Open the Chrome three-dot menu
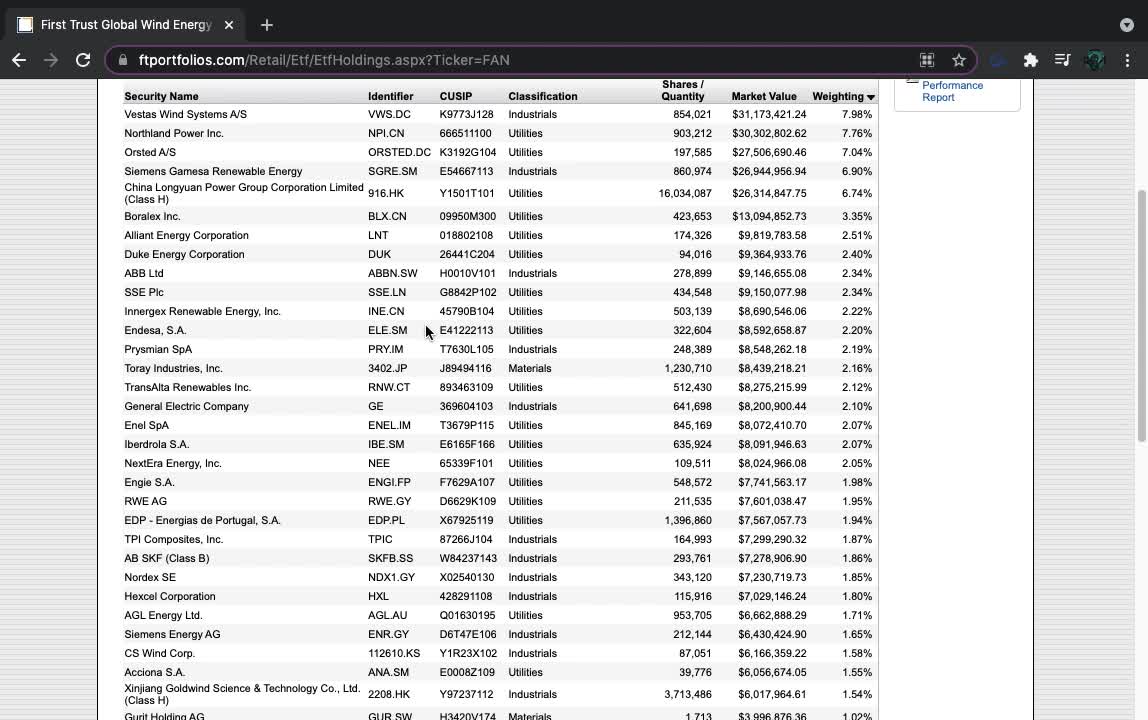Screen dimensions: 1148x720 [1127, 60]
